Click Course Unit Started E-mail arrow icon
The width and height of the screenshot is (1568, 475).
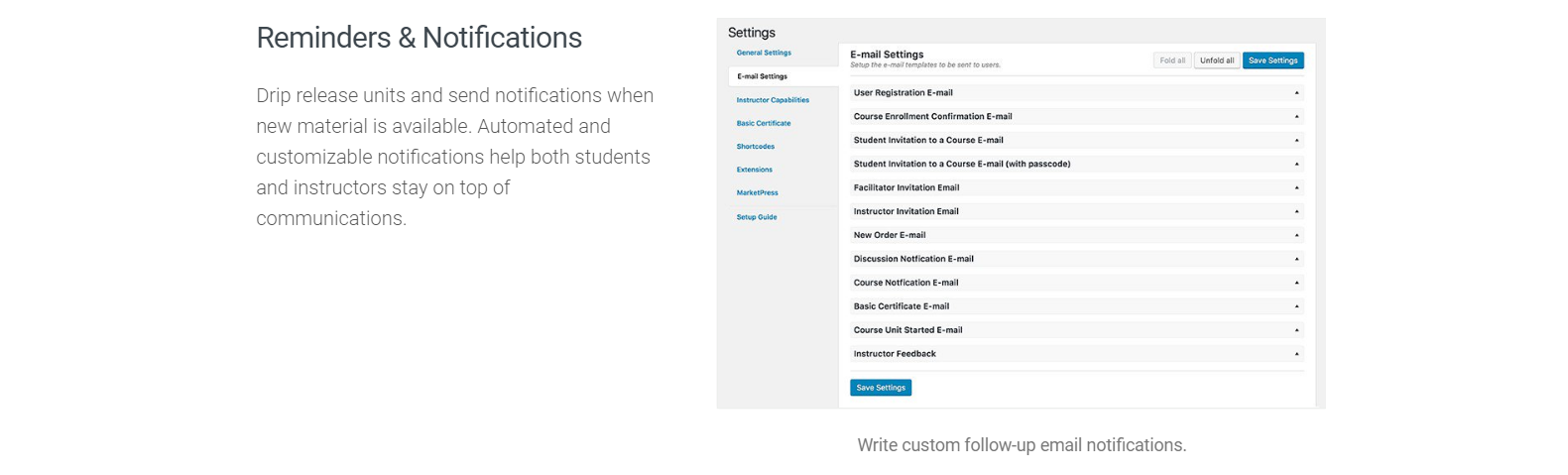(x=1296, y=331)
